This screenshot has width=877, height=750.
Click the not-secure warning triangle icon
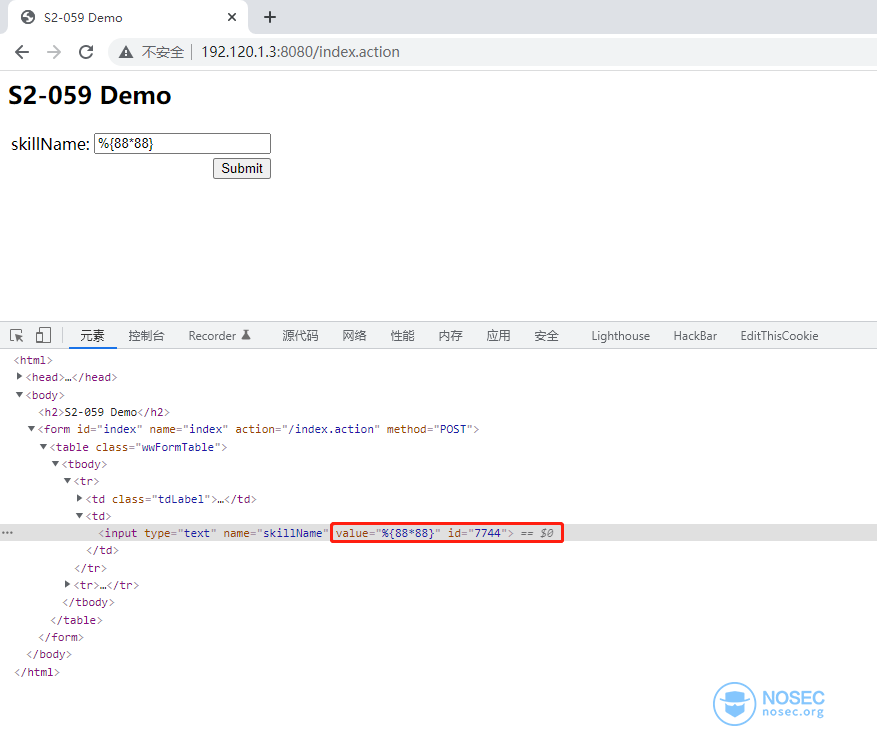(x=126, y=52)
